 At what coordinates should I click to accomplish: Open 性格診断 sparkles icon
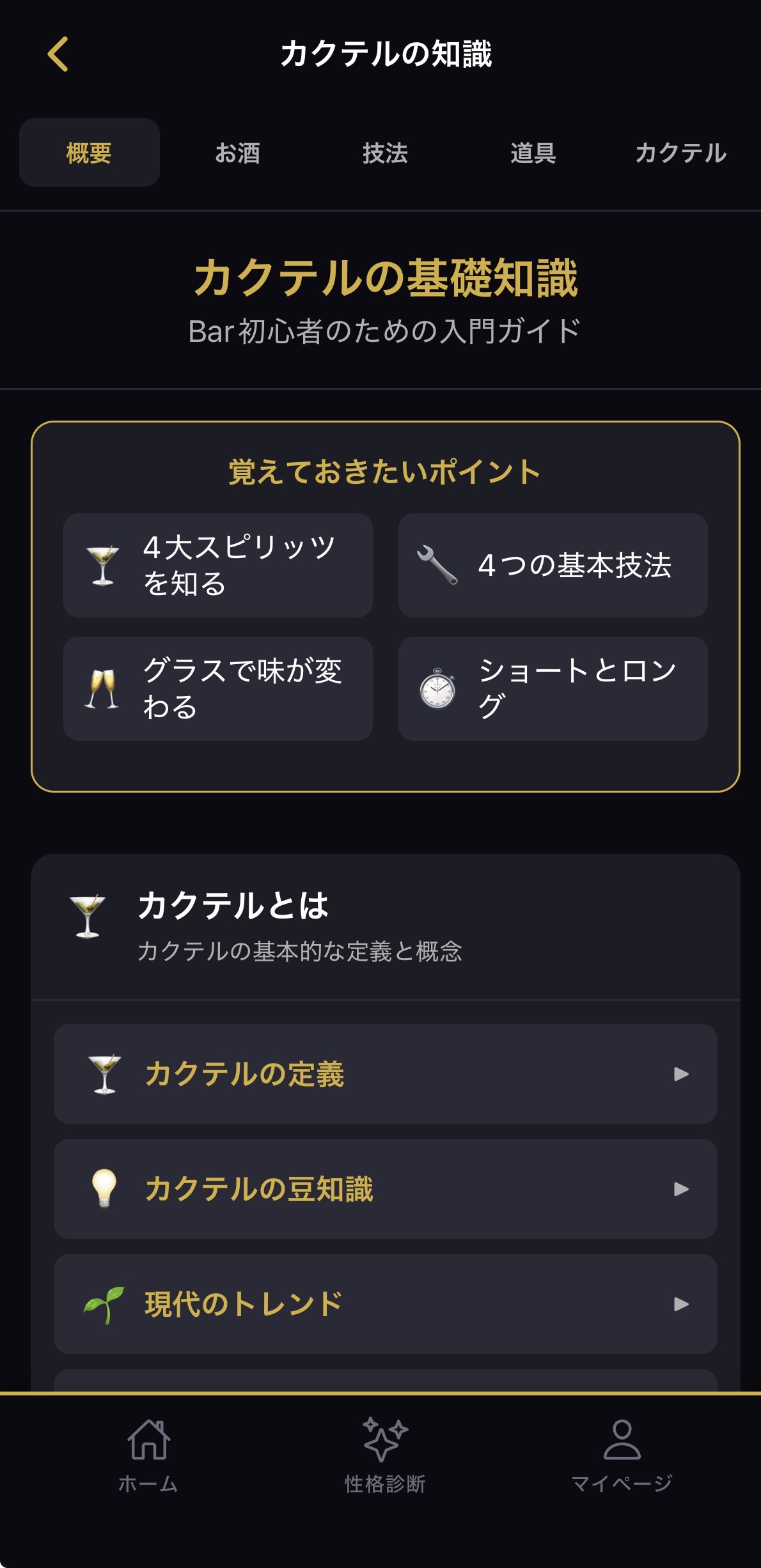(x=385, y=1440)
